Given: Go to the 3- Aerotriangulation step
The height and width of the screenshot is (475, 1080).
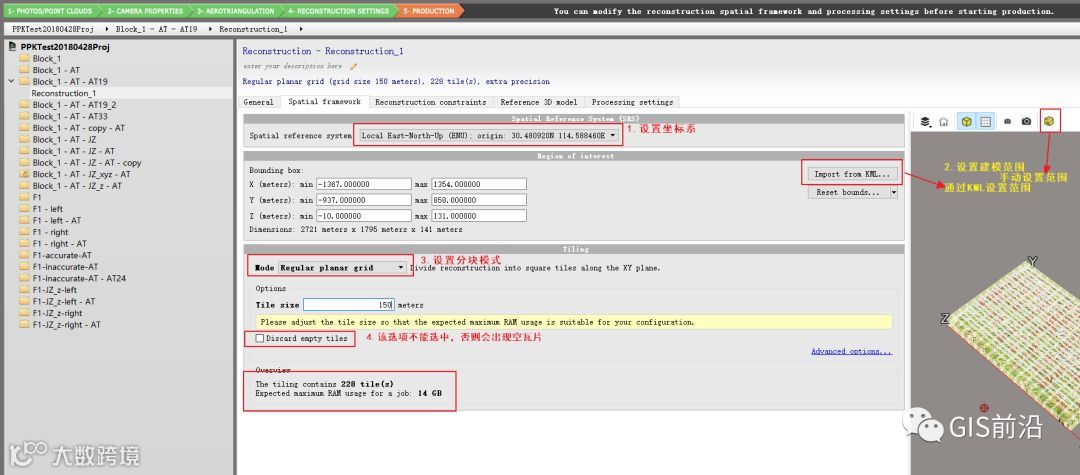Looking at the screenshot, I should (235, 11).
